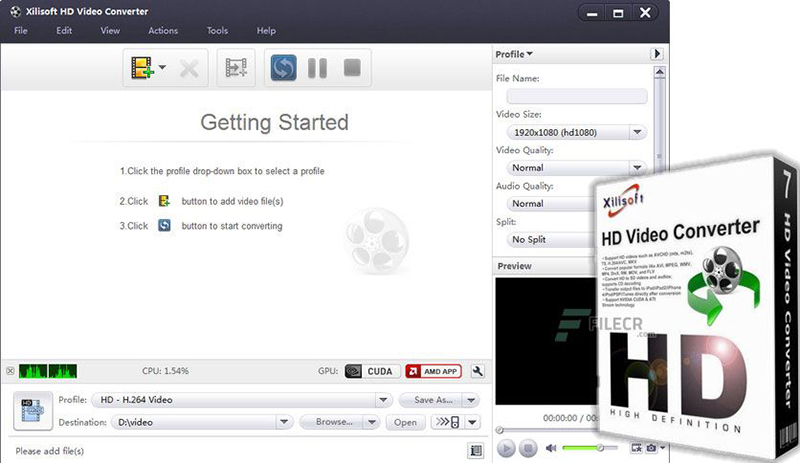Click the log list icon in status bar
800x463 pixels.
(476, 450)
